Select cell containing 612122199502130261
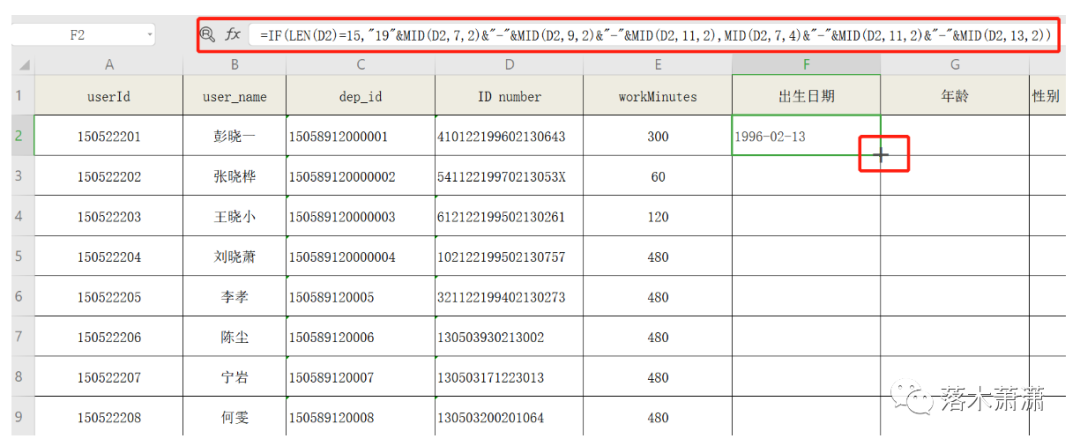 click(509, 216)
